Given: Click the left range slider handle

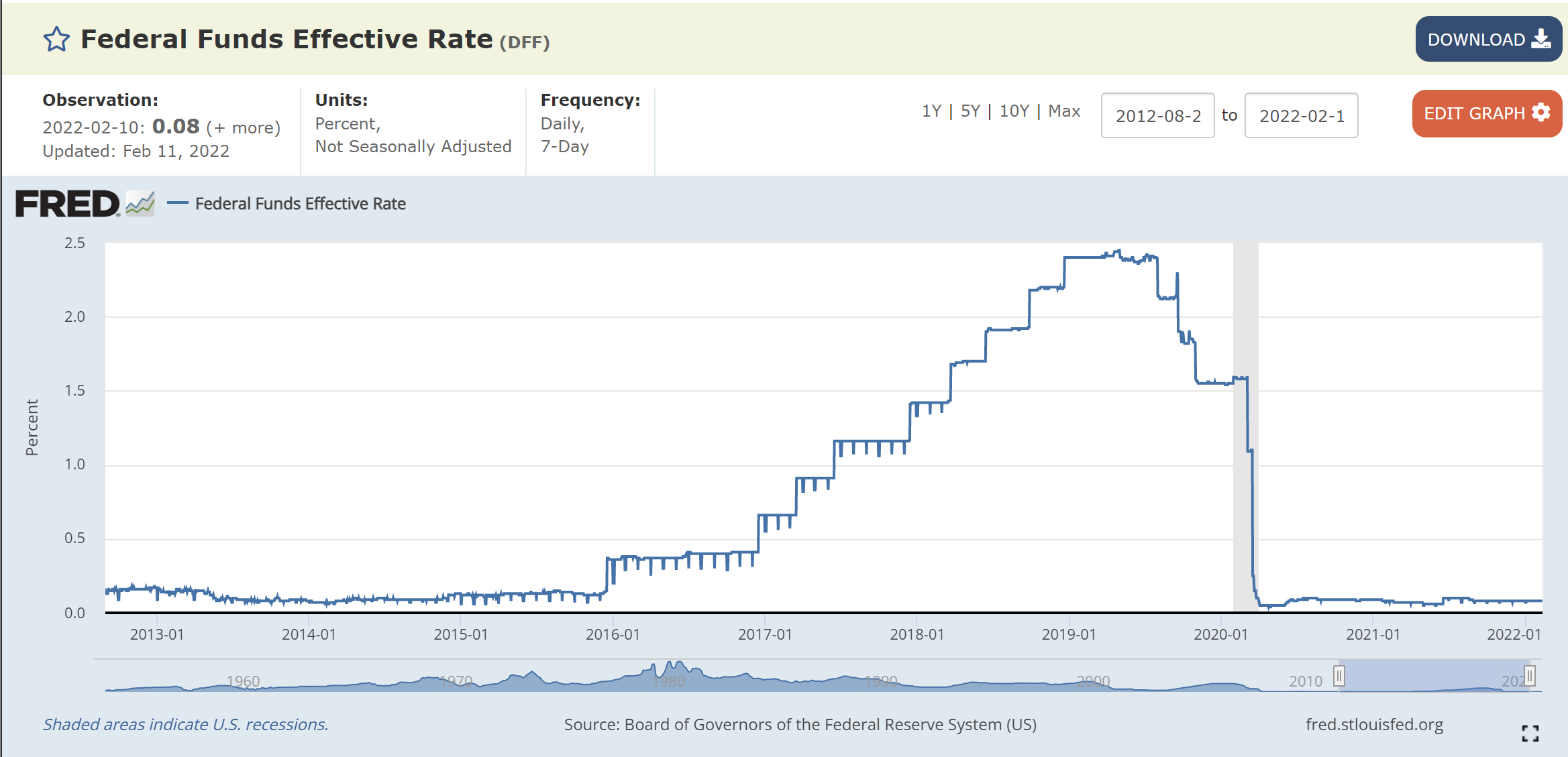Looking at the screenshot, I should click(x=1339, y=675).
